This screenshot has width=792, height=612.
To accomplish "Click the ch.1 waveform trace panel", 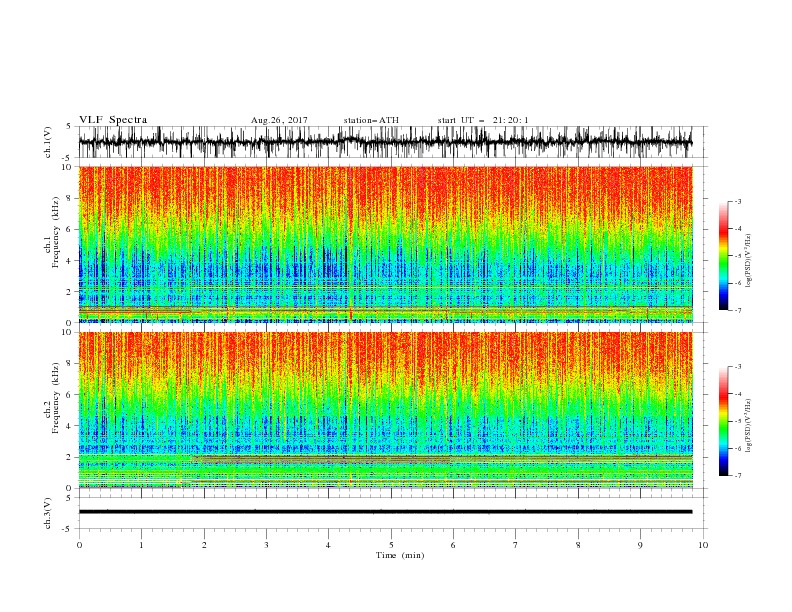I will (393, 142).
